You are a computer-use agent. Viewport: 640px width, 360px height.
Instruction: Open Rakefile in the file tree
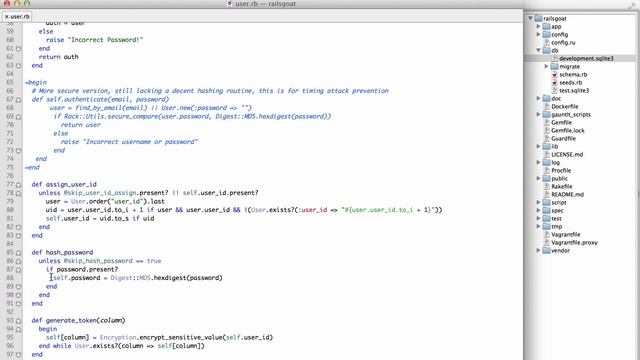(562, 186)
